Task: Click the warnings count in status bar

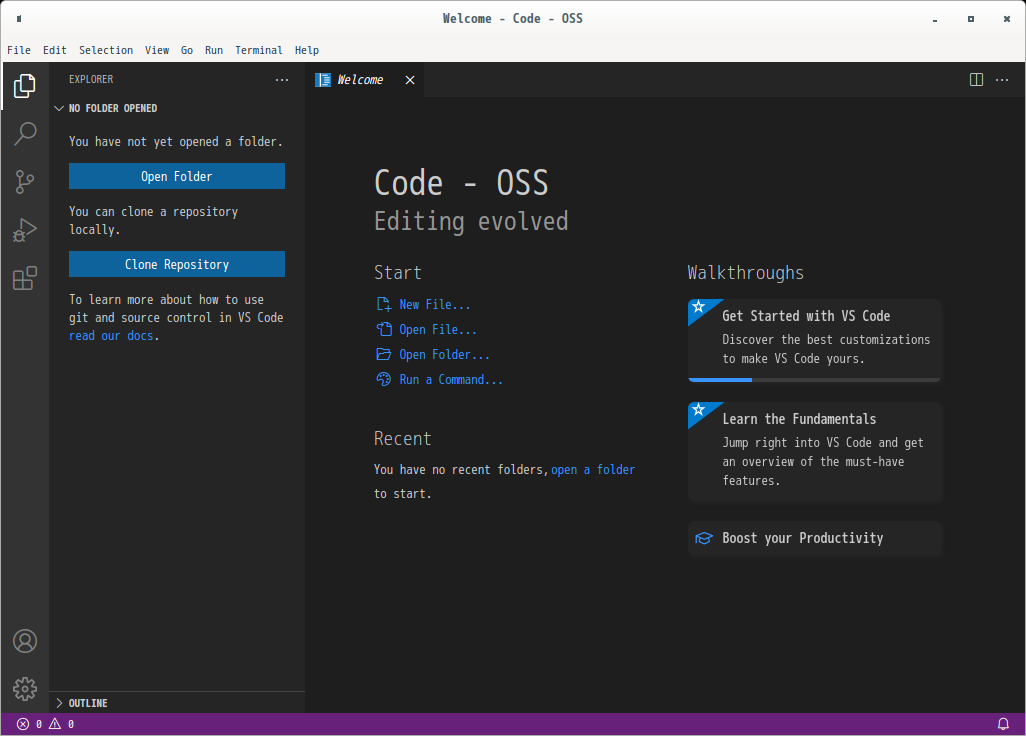Action: 62,724
